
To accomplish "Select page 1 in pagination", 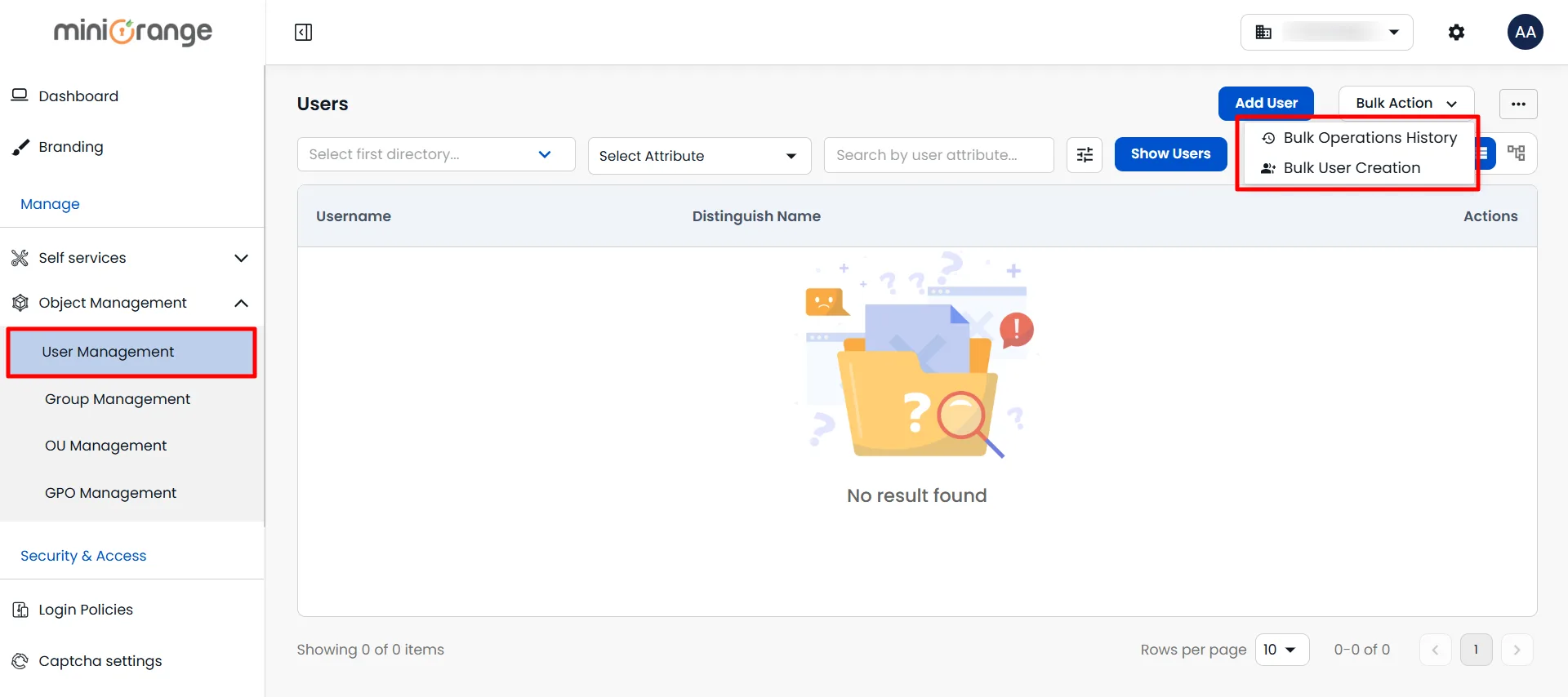I will (x=1476, y=650).
